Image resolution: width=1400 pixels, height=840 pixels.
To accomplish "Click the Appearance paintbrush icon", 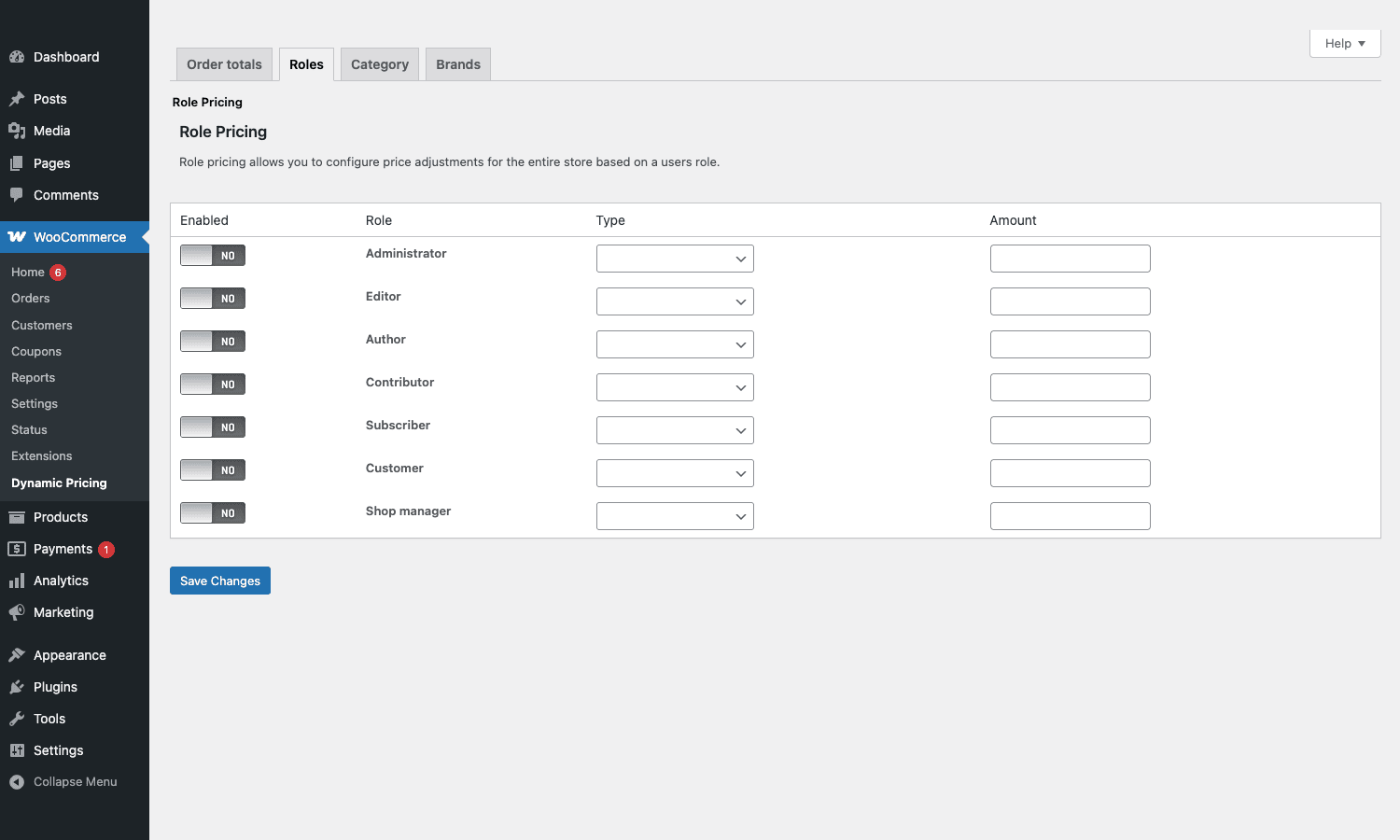I will (17, 655).
